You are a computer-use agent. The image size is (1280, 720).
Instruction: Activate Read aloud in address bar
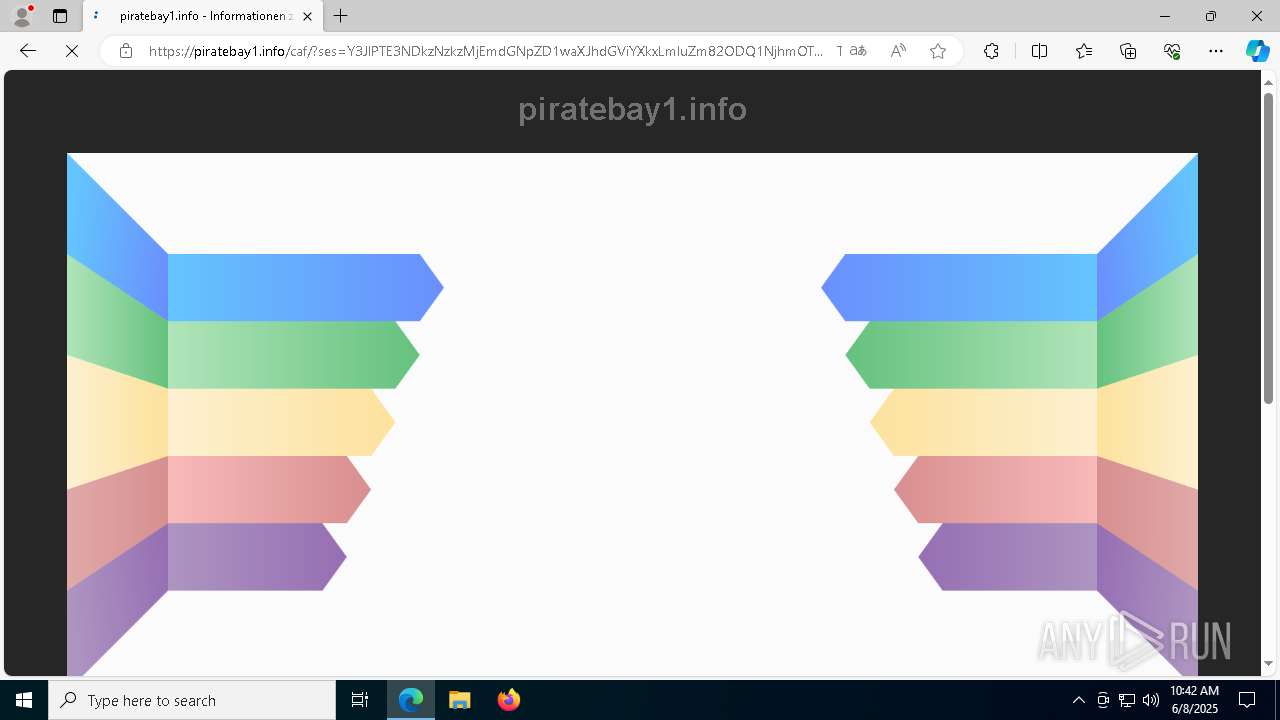coord(898,51)
